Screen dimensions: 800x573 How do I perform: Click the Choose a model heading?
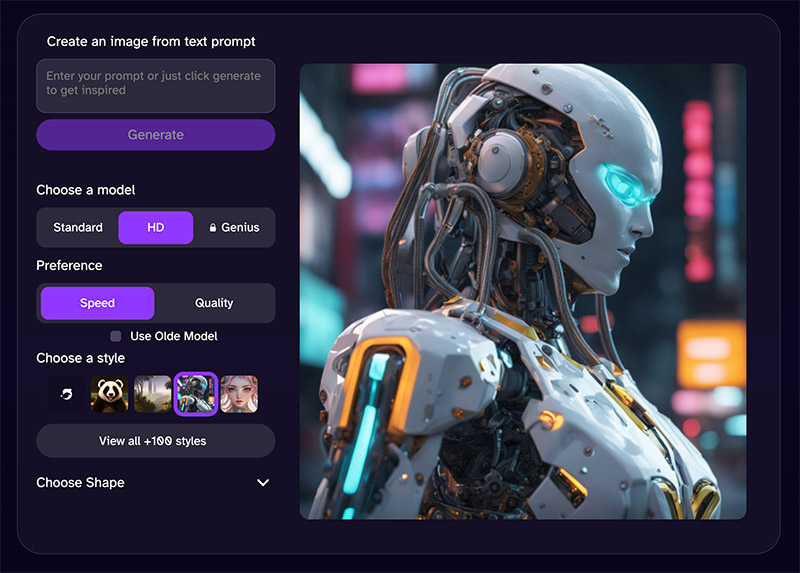coord(86,190)
